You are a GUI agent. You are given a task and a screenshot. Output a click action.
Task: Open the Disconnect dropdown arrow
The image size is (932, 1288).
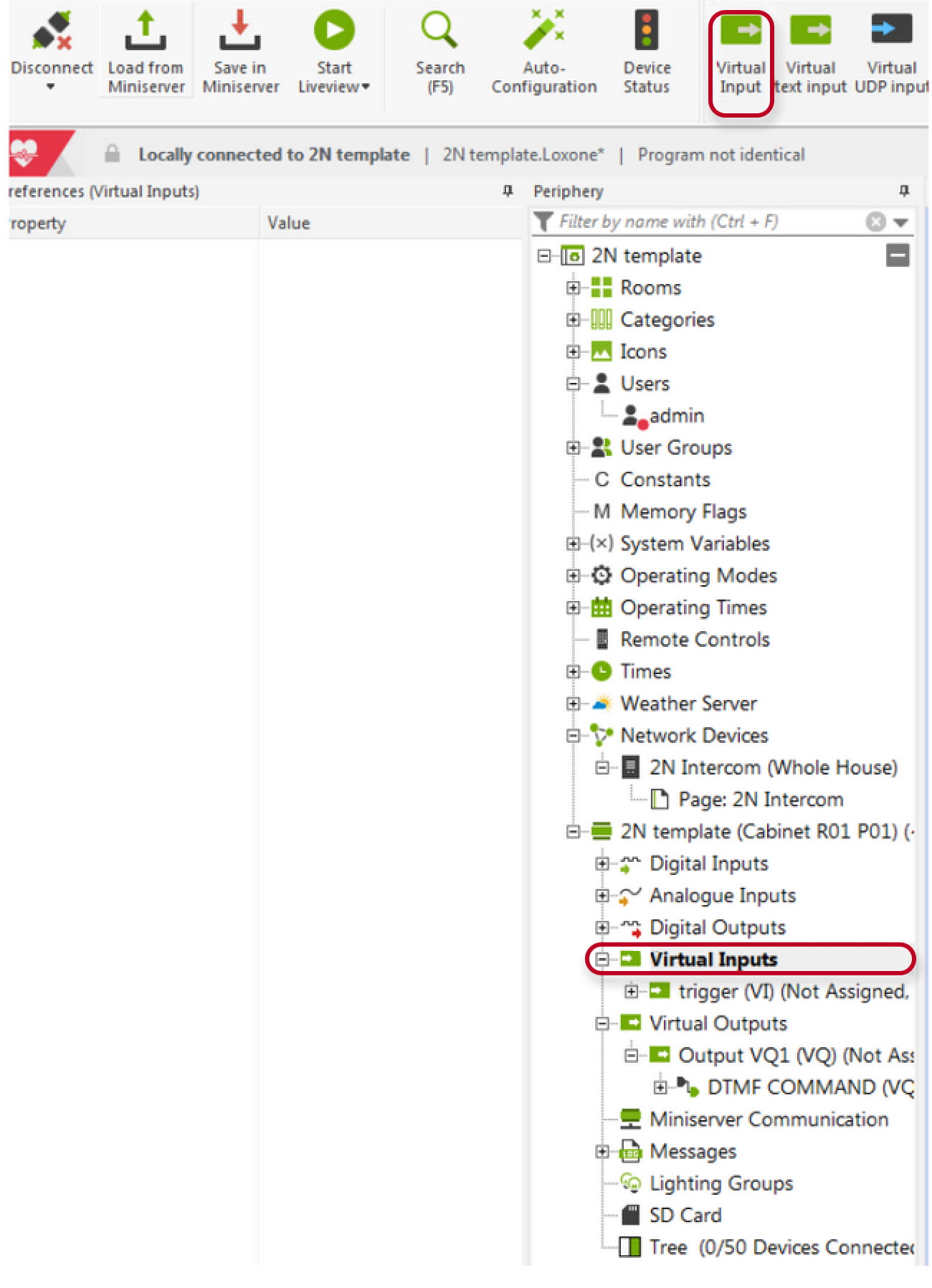tap(51, 87)
